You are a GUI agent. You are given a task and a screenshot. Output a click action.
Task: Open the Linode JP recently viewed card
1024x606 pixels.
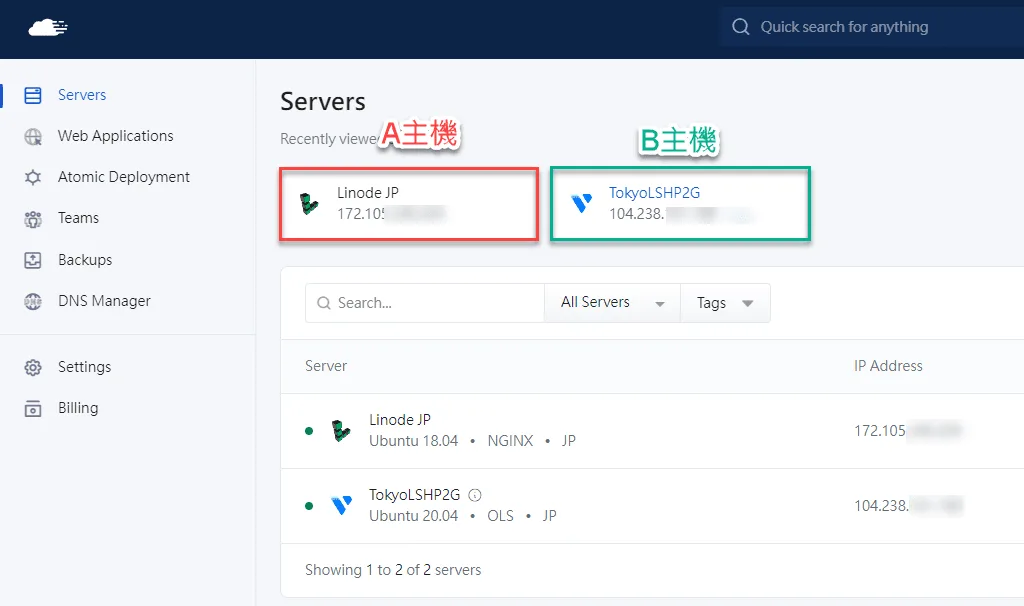coord(409,204)
